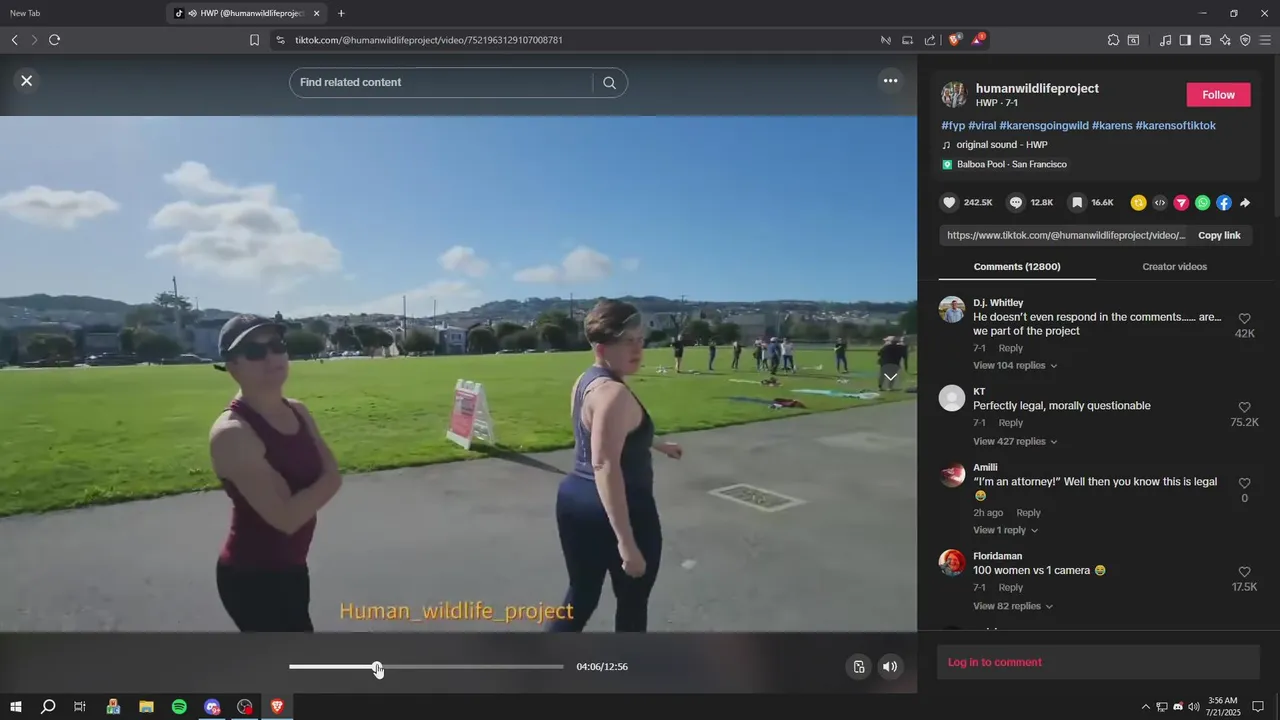This screenshot has height=720, width=1280.
Task: Go back in browser history
Action: point(14,40)
